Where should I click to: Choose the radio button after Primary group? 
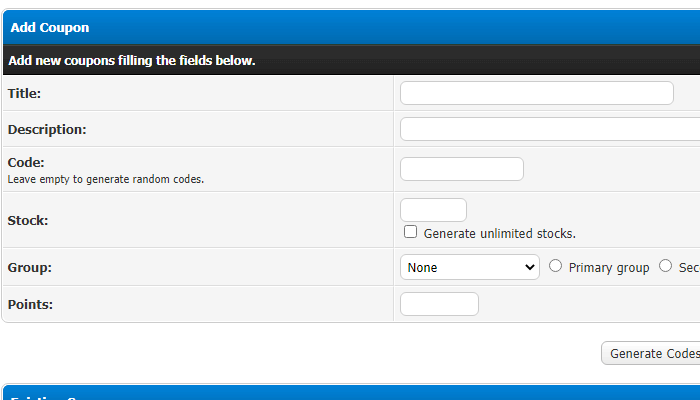click(666, 266)
